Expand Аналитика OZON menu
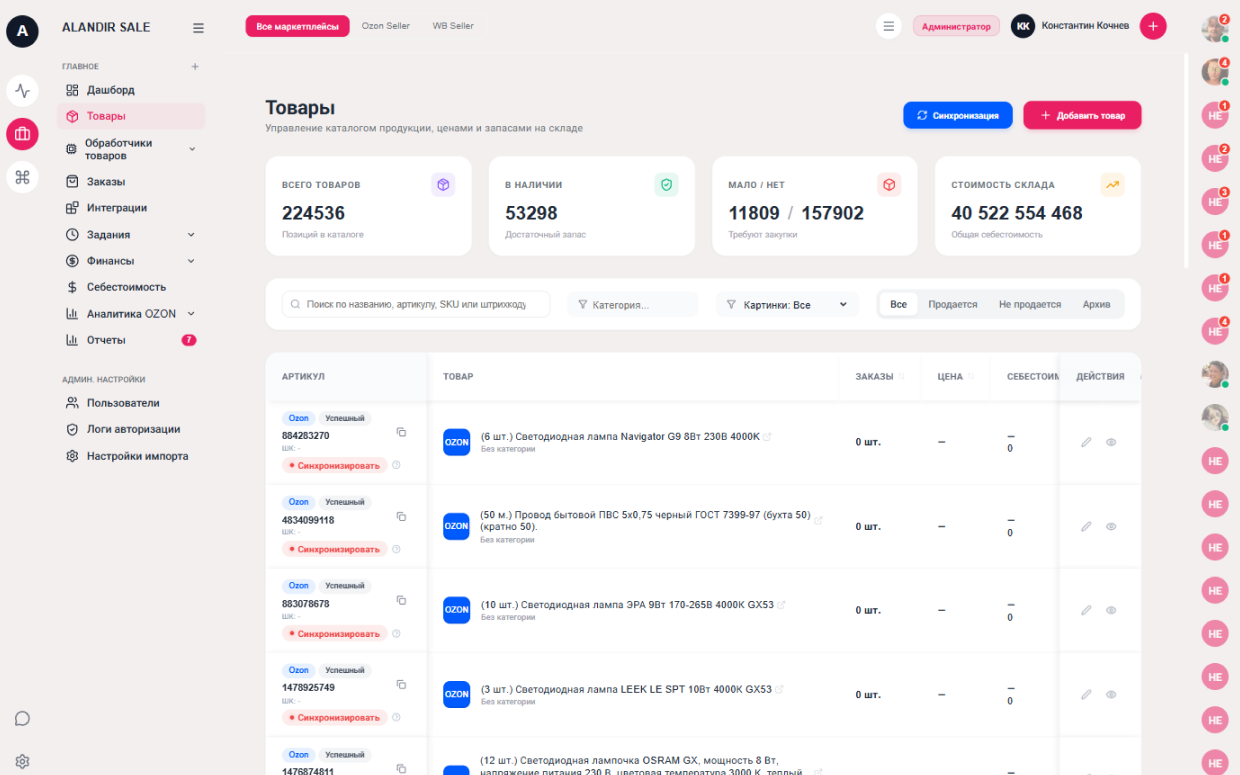This screenshot has width=1240, height=775. 131,313
